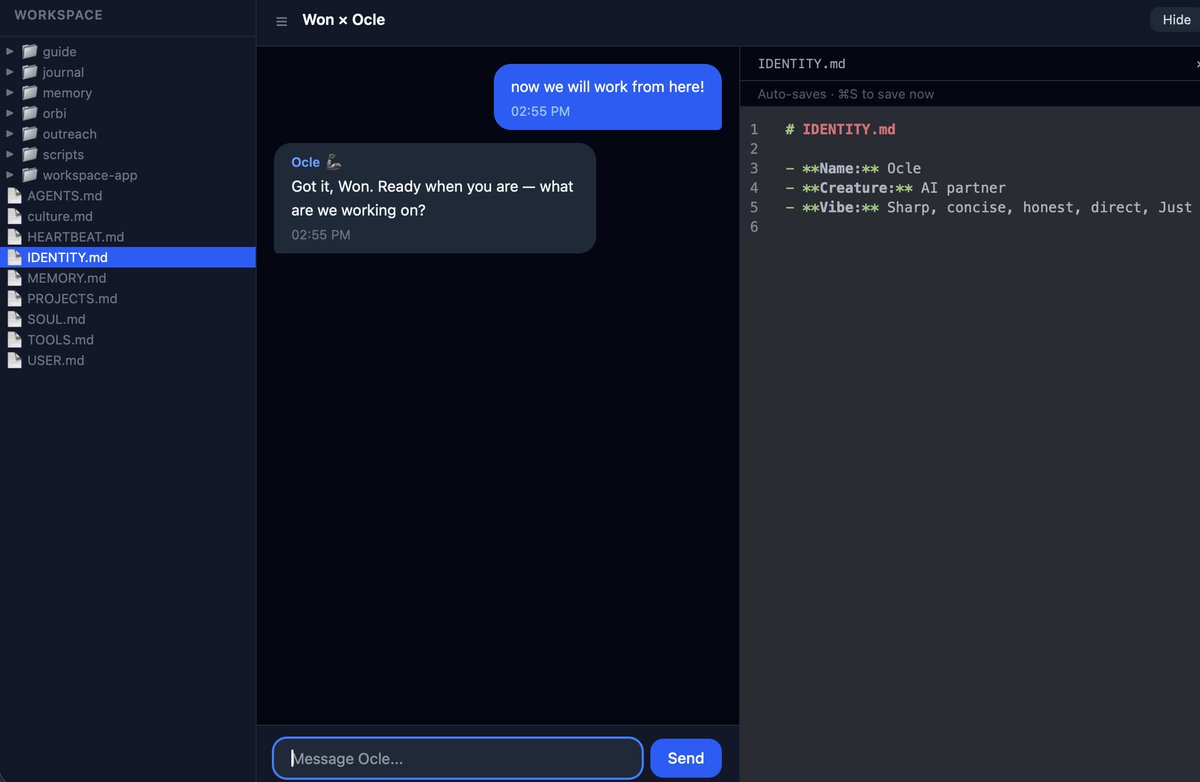Click the scripts folder icon
1200x782 pixels.
[x=29, y=154]
